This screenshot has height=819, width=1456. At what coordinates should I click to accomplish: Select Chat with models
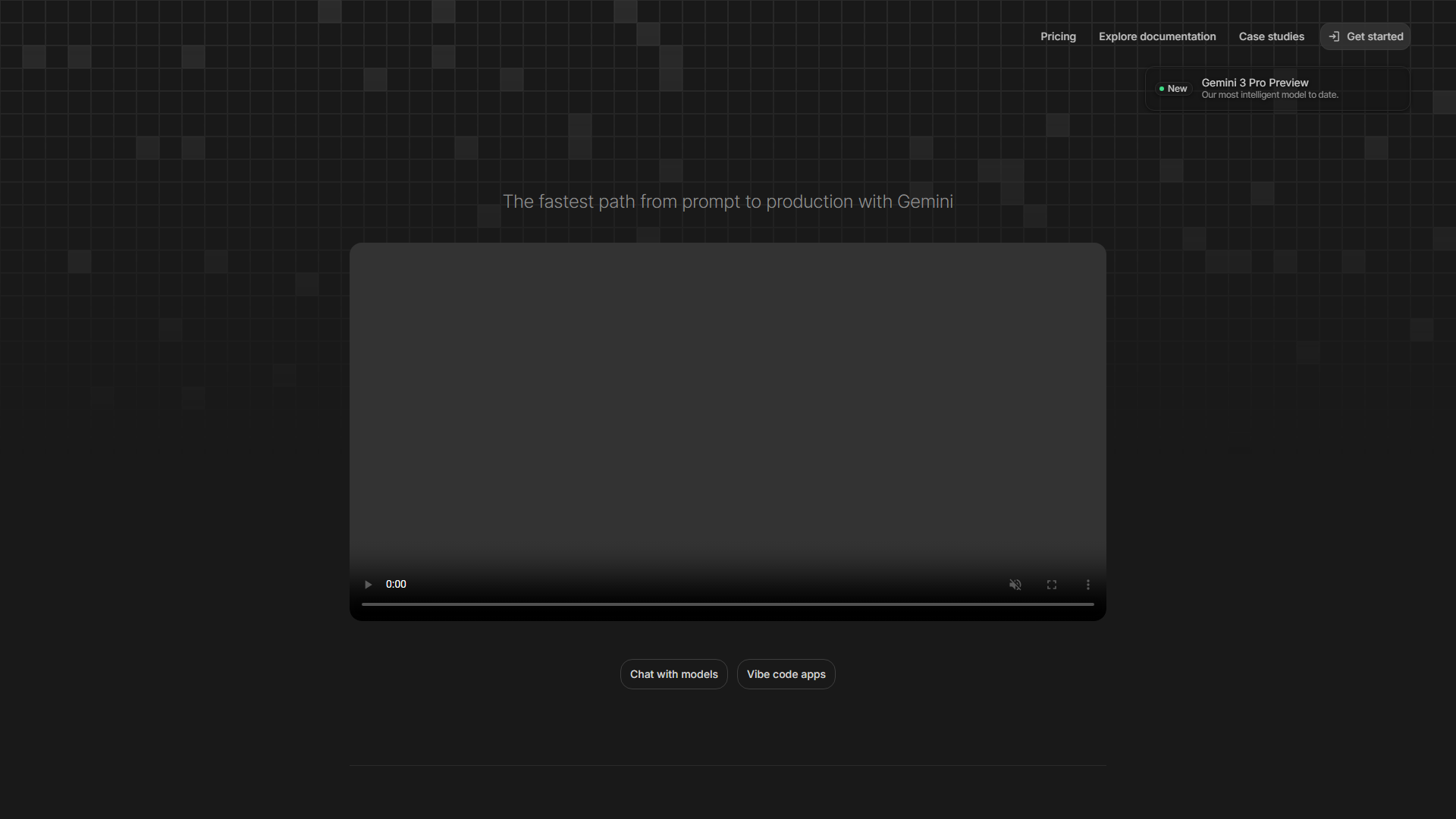(673, 674)
